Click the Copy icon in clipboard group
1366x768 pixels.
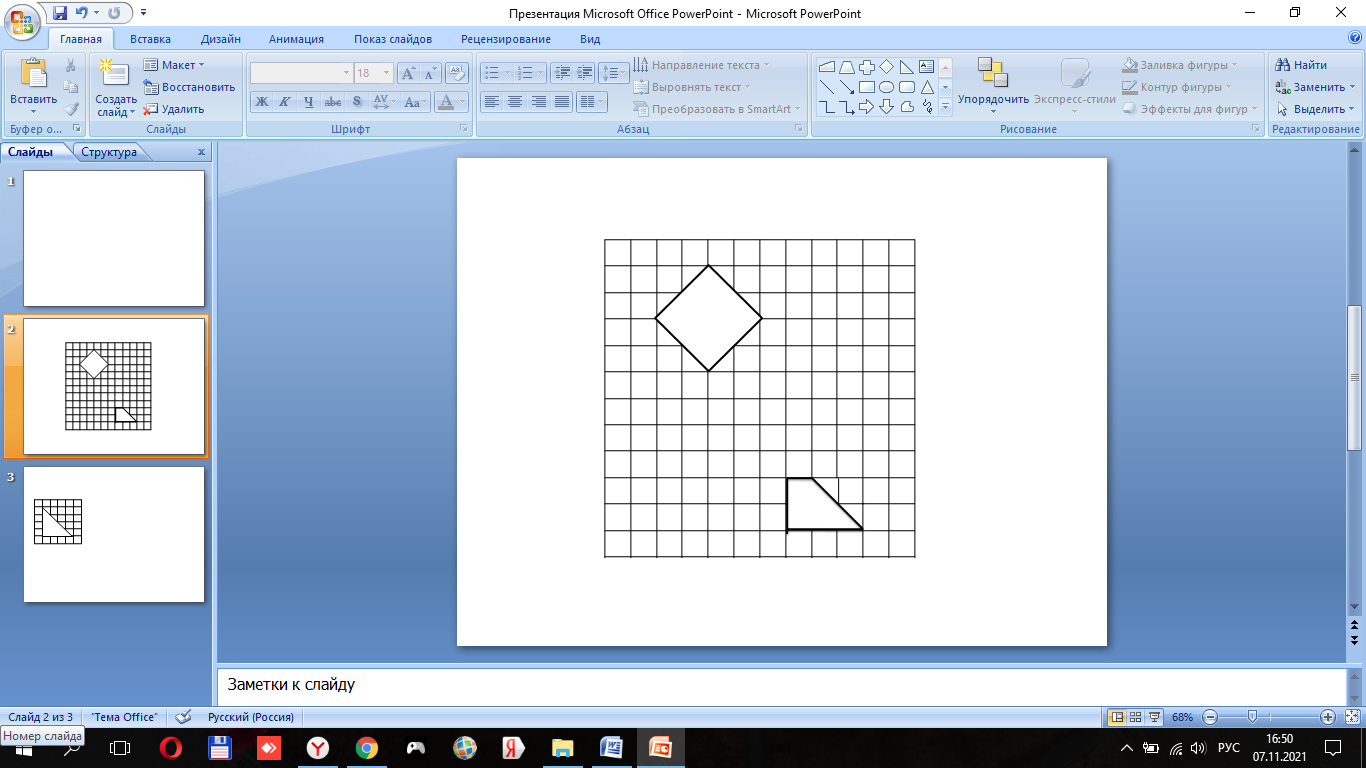tap(71, 87)
